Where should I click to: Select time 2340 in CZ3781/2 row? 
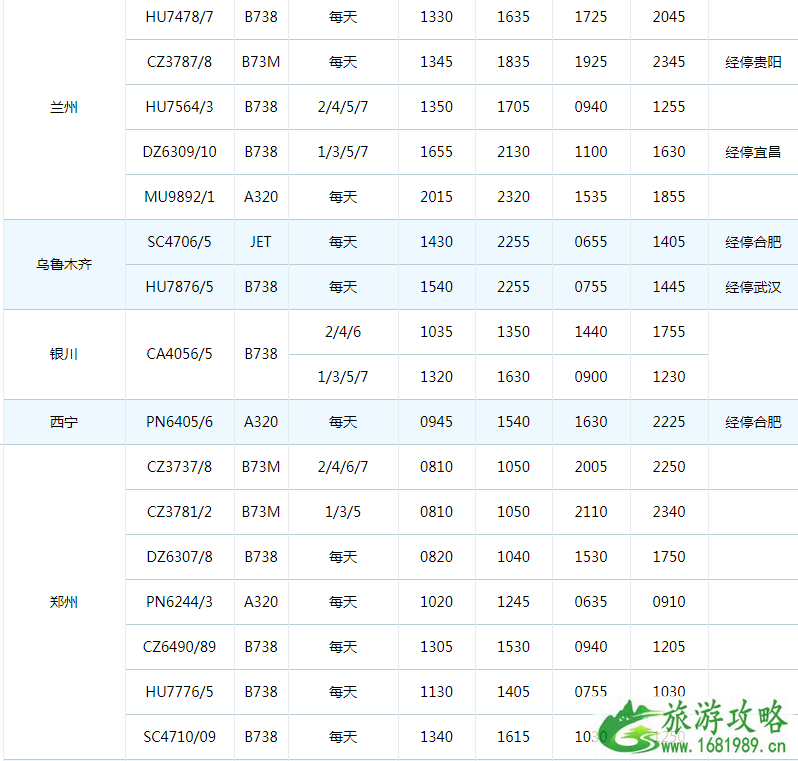tap(669, 512)
